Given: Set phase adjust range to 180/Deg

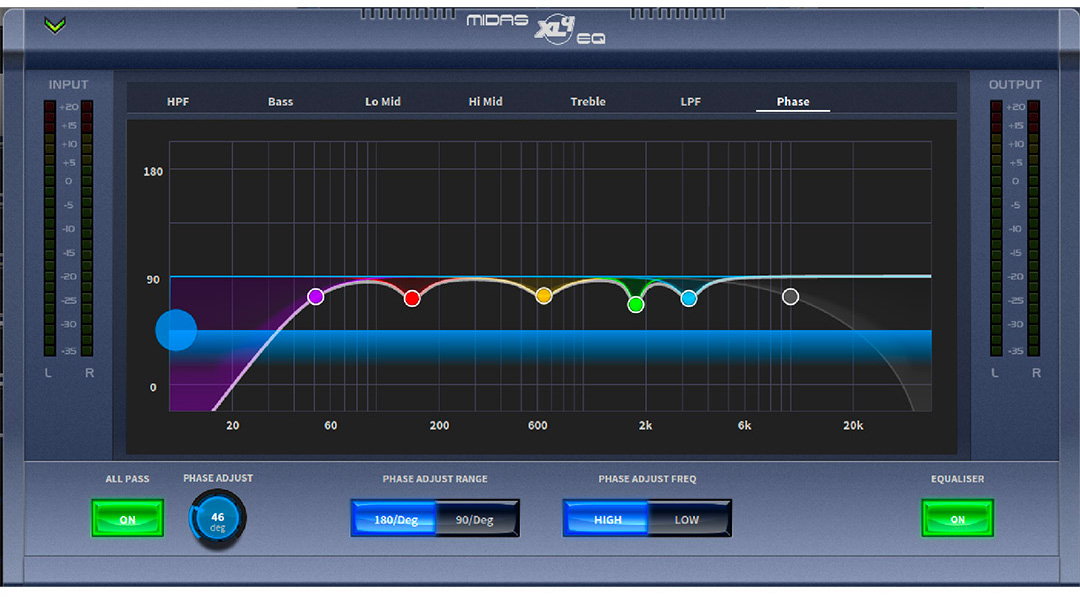Looking at the screenshot, I should click(393, 519).
